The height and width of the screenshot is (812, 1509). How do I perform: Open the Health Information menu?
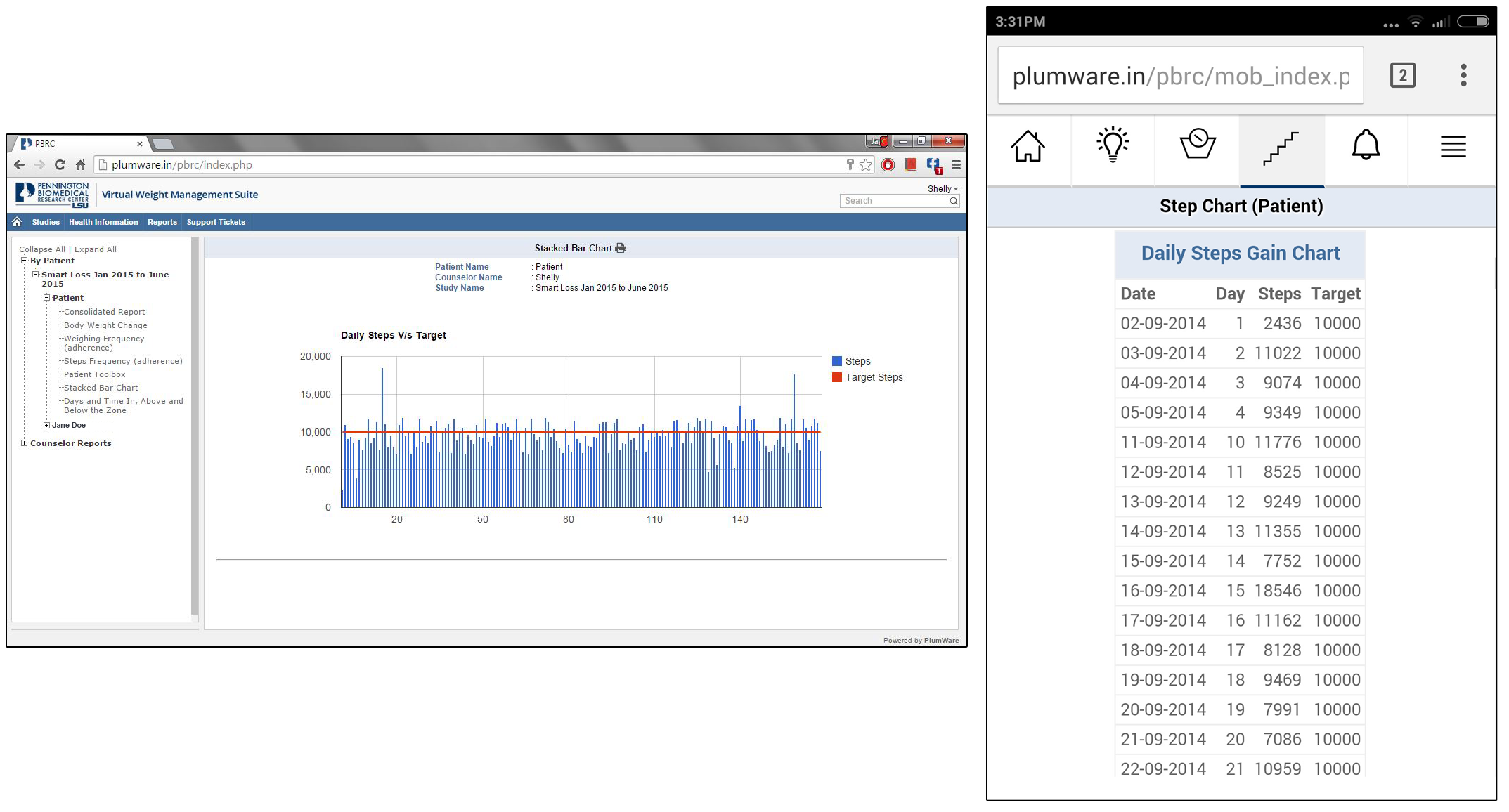click(103, 222)
